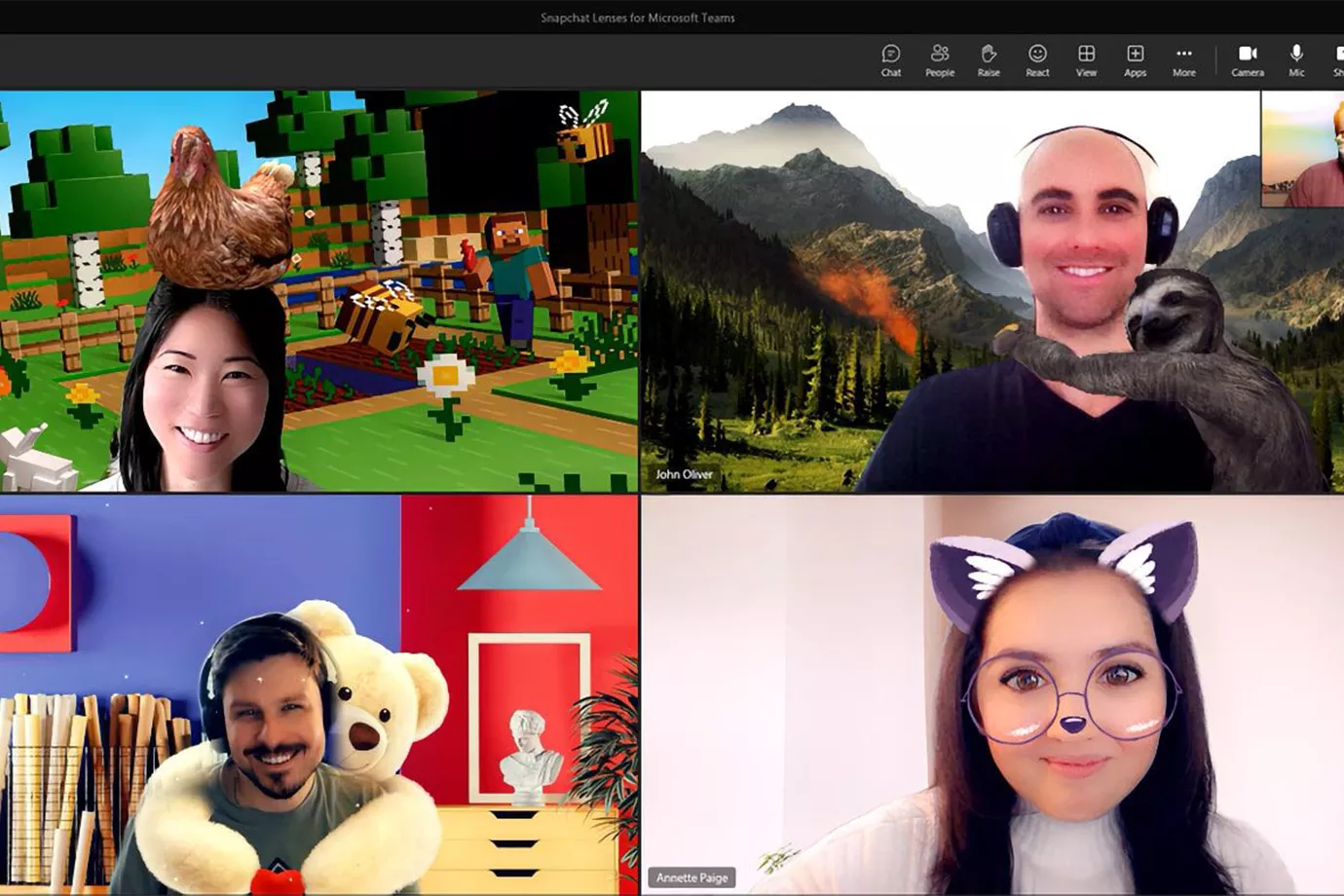Select the video tile with chicken lens
The image size is (1344, 896).
coord(318,291)
